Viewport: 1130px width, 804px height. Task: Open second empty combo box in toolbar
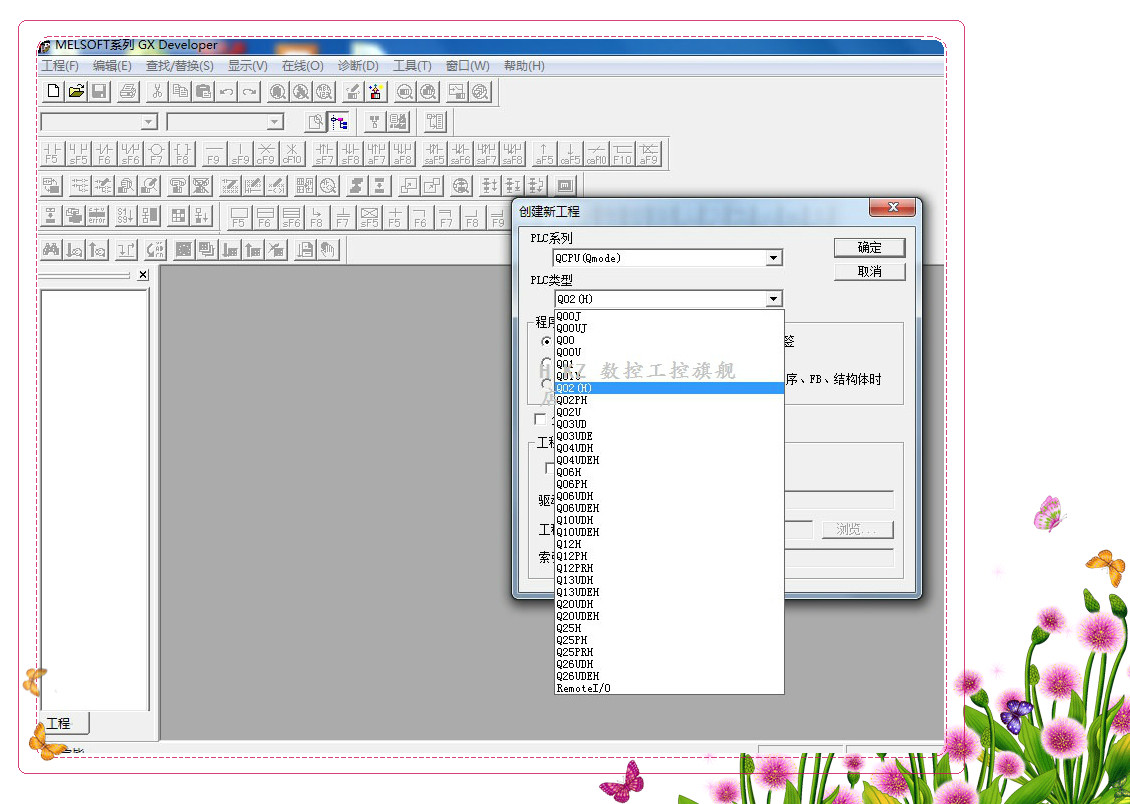tap(225, 122)
